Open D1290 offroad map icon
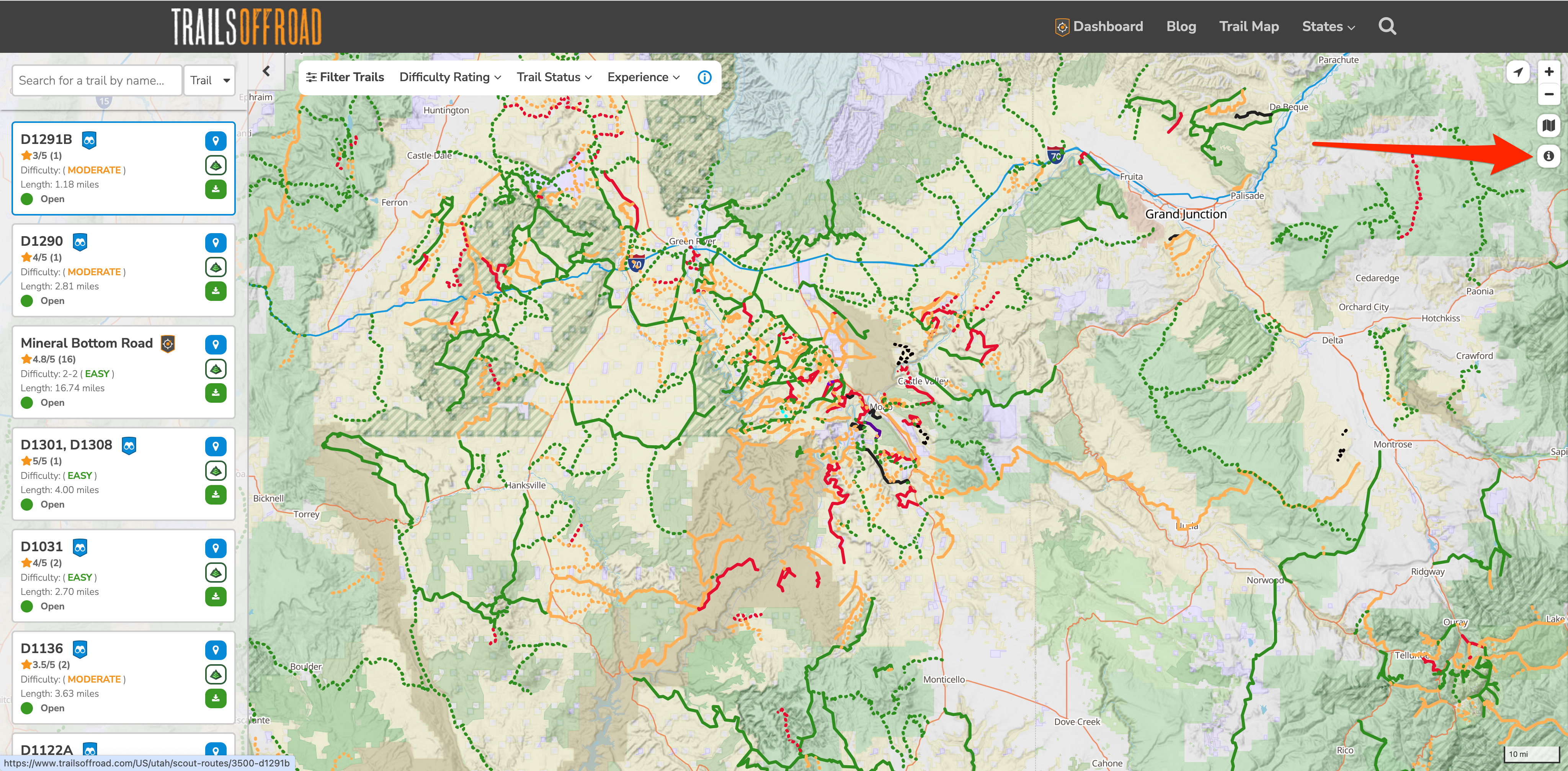Screen dimensions: 1568x771 coord(216,266)
